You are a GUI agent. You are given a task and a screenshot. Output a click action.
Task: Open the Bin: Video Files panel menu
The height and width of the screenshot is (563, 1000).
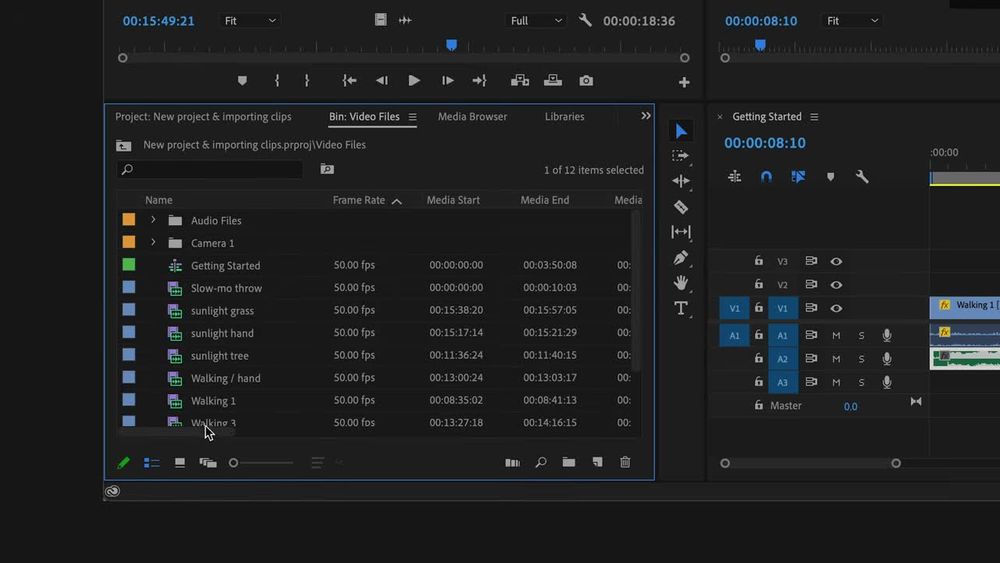coord(413,117)
